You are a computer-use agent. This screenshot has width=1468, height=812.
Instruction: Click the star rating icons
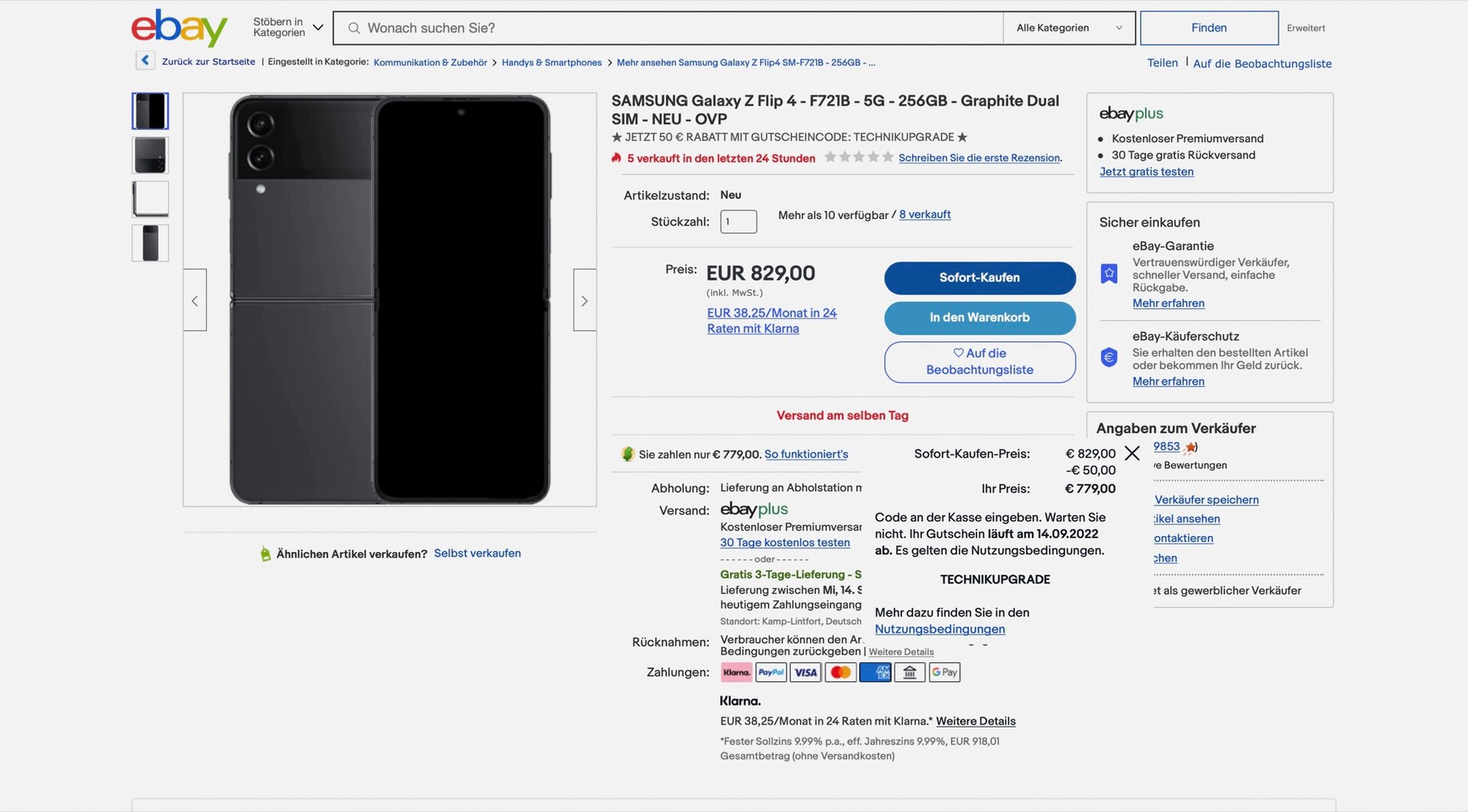pyautogui.click(x=859, y=157)
